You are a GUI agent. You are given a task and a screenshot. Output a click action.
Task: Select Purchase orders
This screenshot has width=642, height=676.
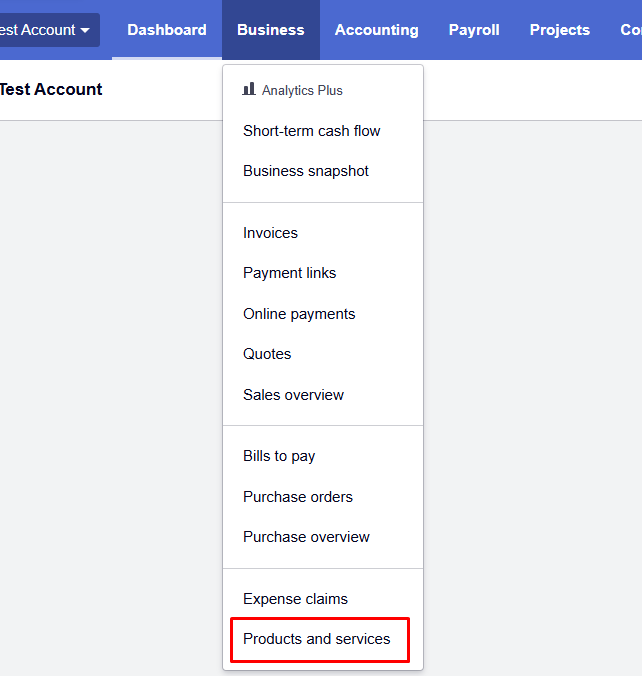pyautogui.click(x=298, y=497)
